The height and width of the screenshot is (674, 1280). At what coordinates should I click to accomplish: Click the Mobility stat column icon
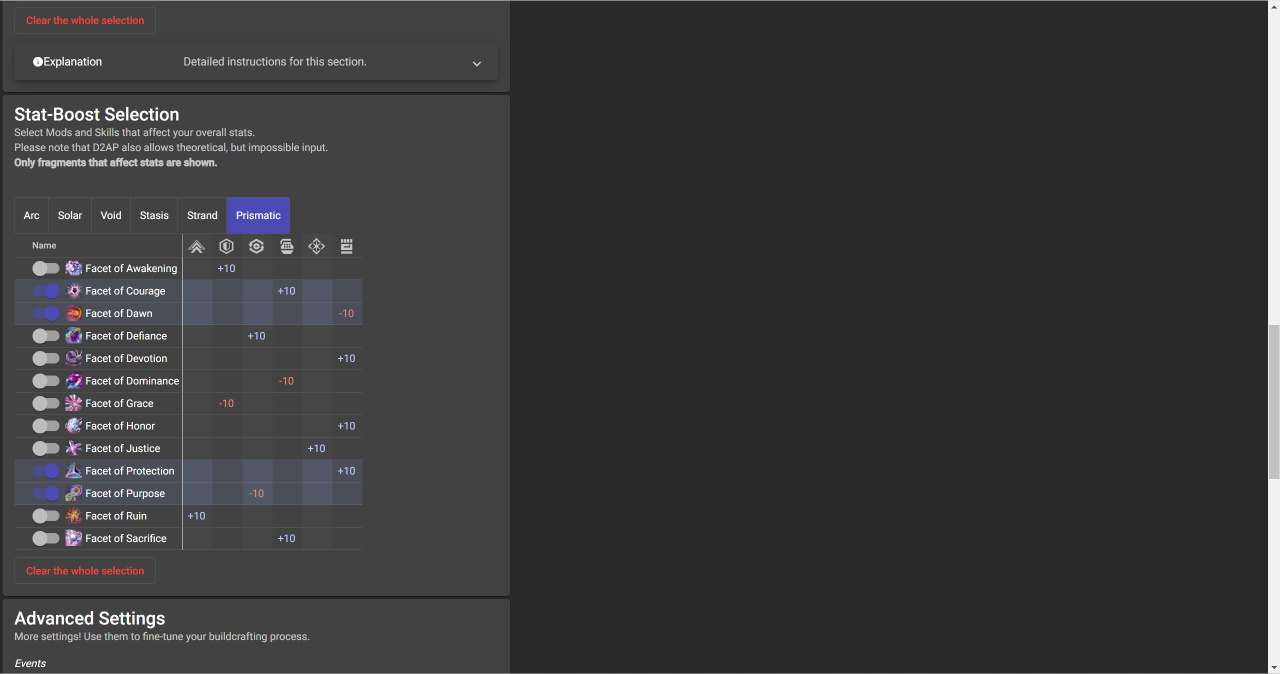tap(197, 246)
